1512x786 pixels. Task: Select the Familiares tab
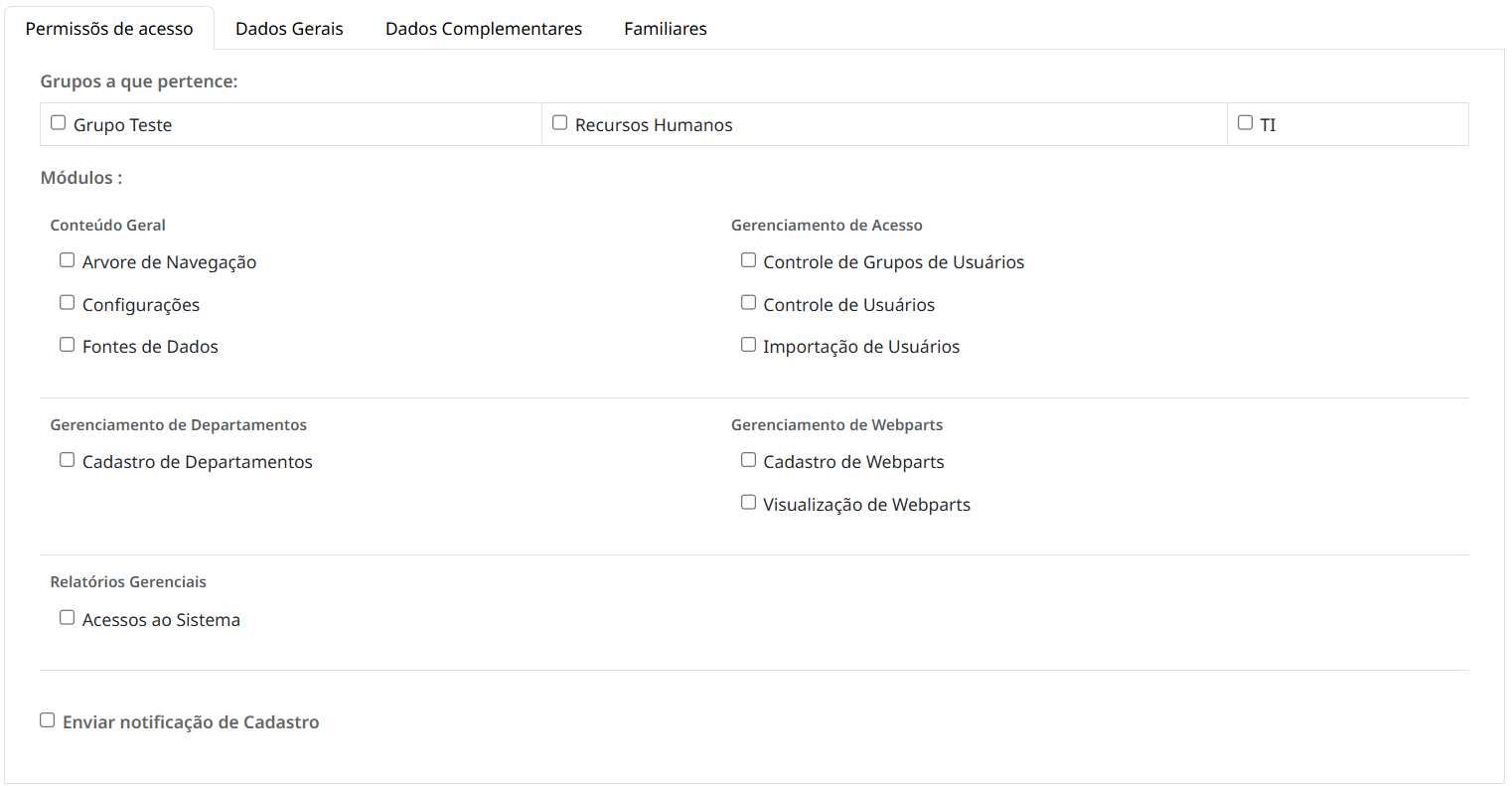pyautogui.click(x=666, y=29)
